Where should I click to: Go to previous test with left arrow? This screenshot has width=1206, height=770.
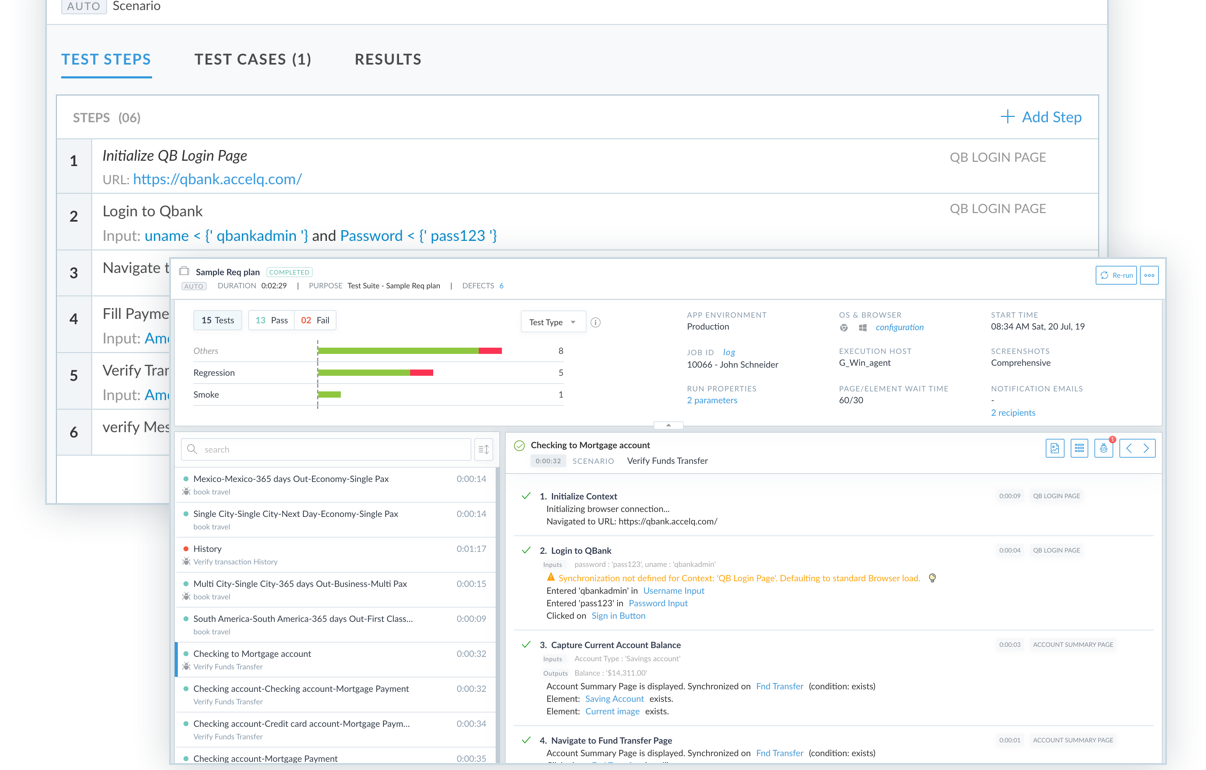(x=1129, y=449)
